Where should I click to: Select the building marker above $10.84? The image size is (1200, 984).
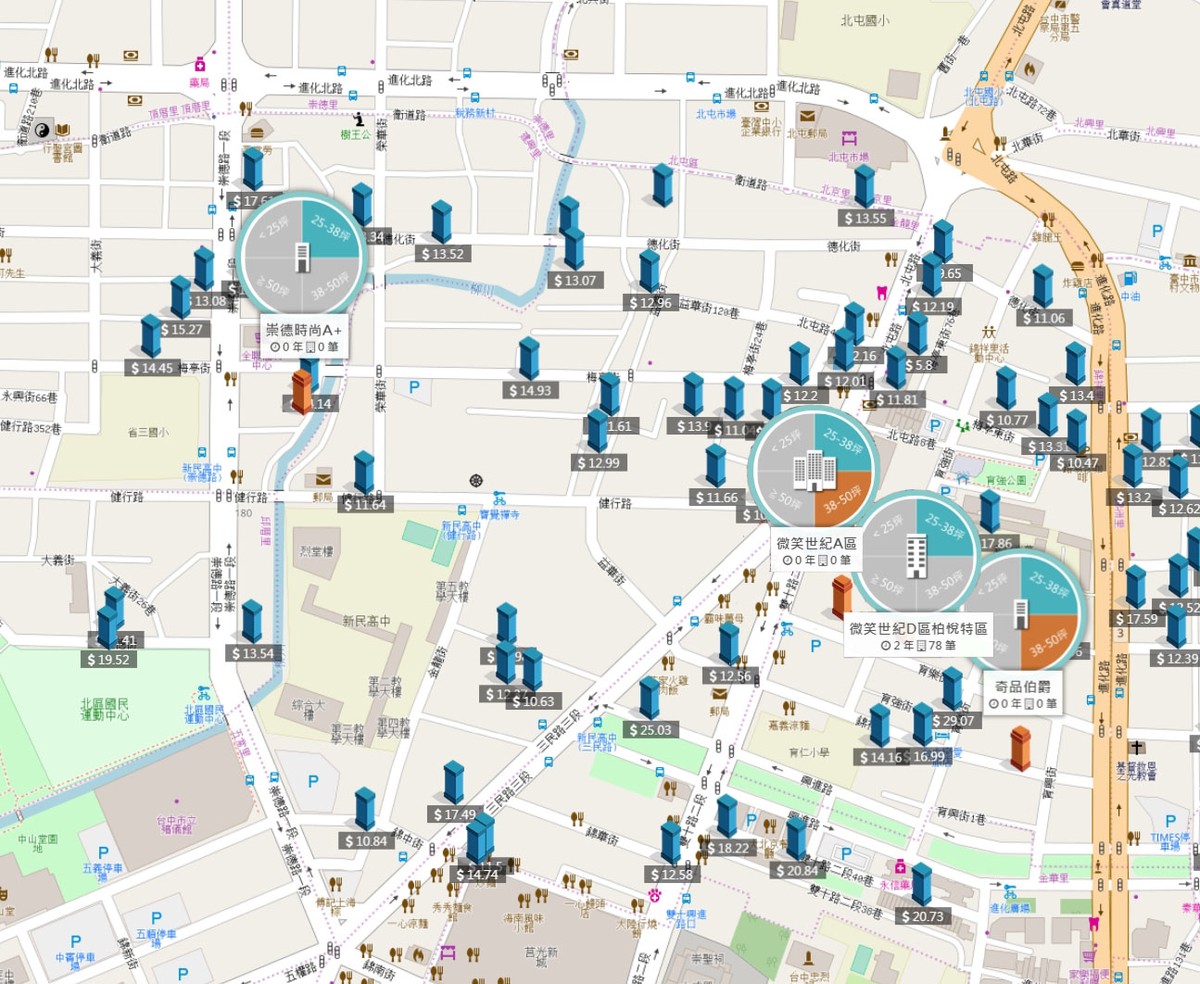point(365,810)
